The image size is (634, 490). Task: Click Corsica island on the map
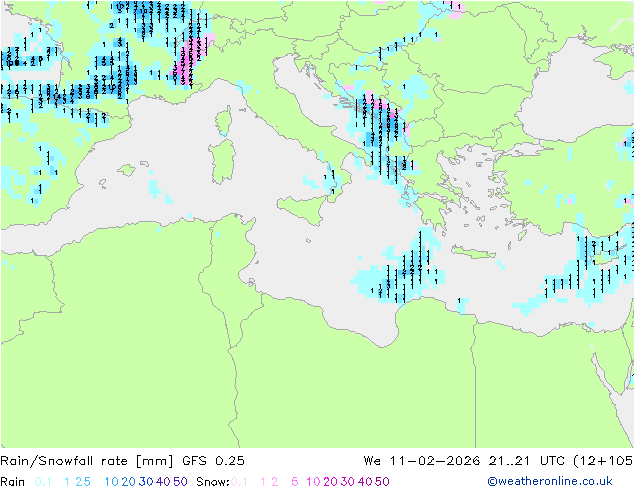click(224, 120)
